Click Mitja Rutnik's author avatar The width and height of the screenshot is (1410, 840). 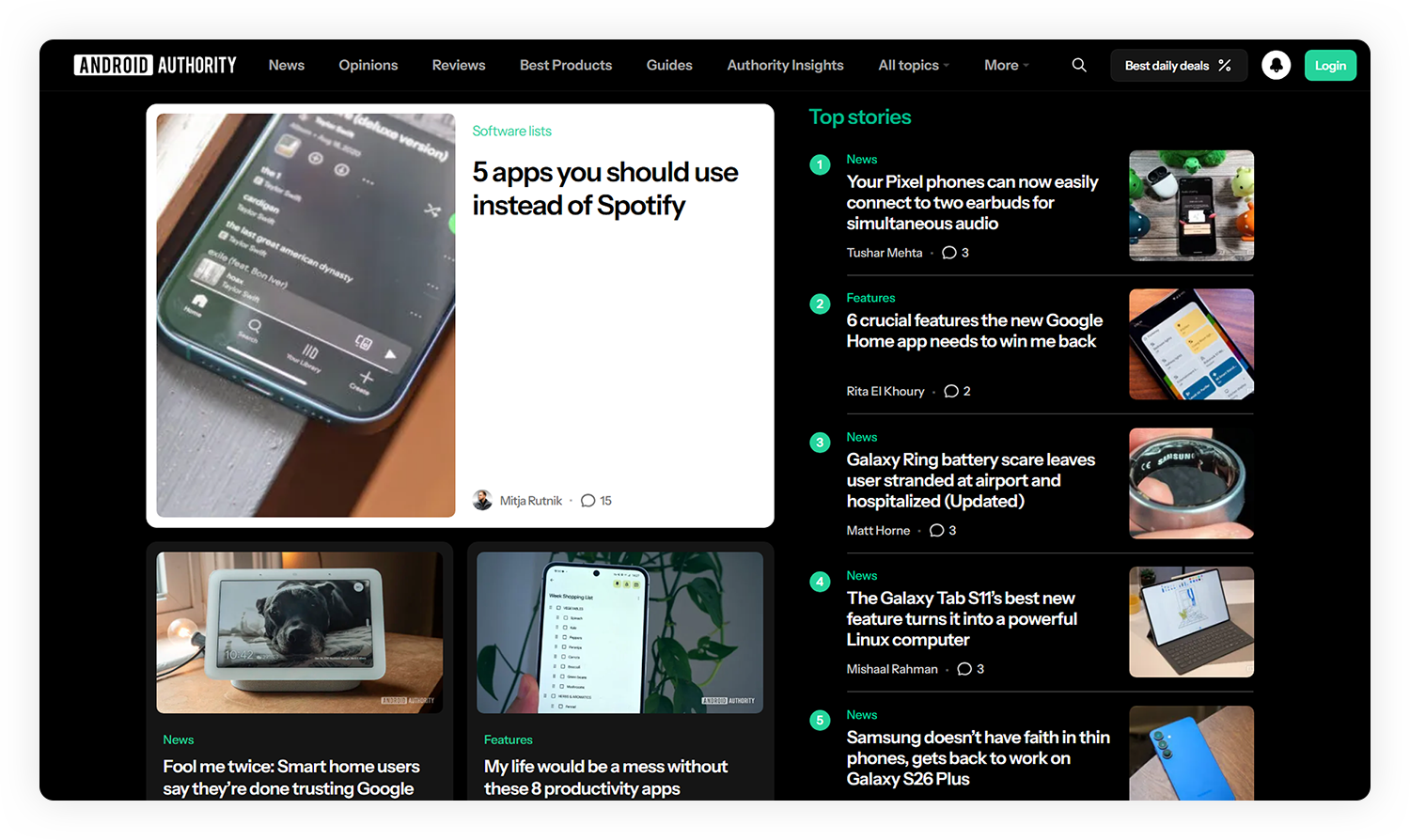(482, 501)
